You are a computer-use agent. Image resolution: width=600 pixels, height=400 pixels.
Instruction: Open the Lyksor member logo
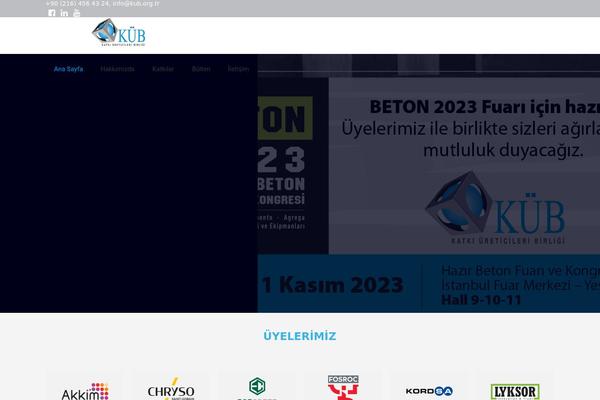click(x=515, y=392)
